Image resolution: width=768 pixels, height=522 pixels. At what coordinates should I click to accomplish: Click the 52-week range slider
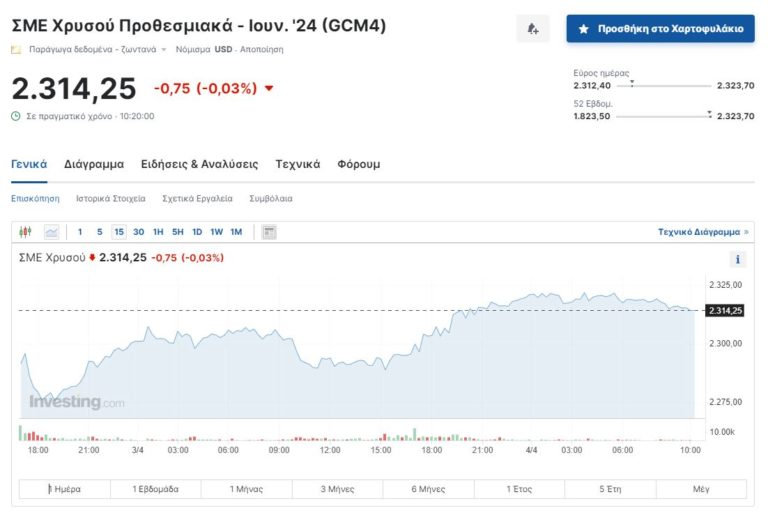pos(665,116)
